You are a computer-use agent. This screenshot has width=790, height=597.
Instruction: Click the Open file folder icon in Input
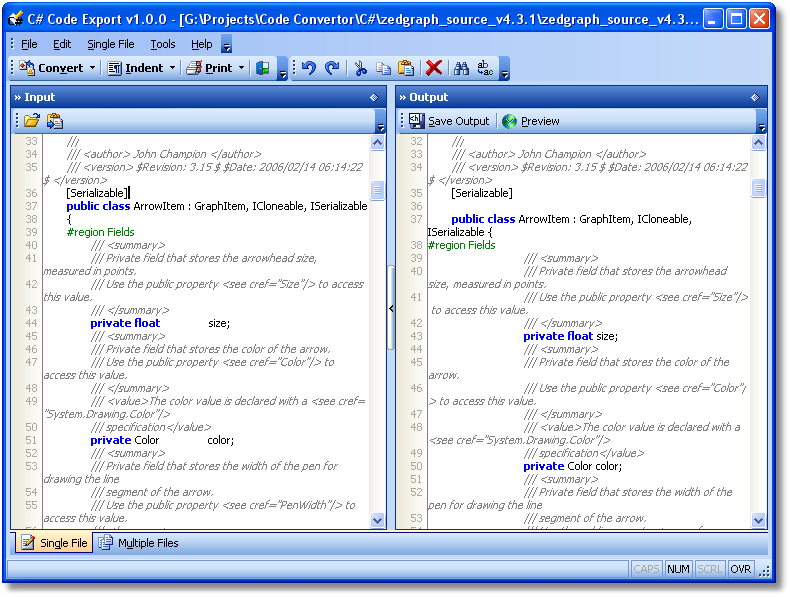coord(31,121)
